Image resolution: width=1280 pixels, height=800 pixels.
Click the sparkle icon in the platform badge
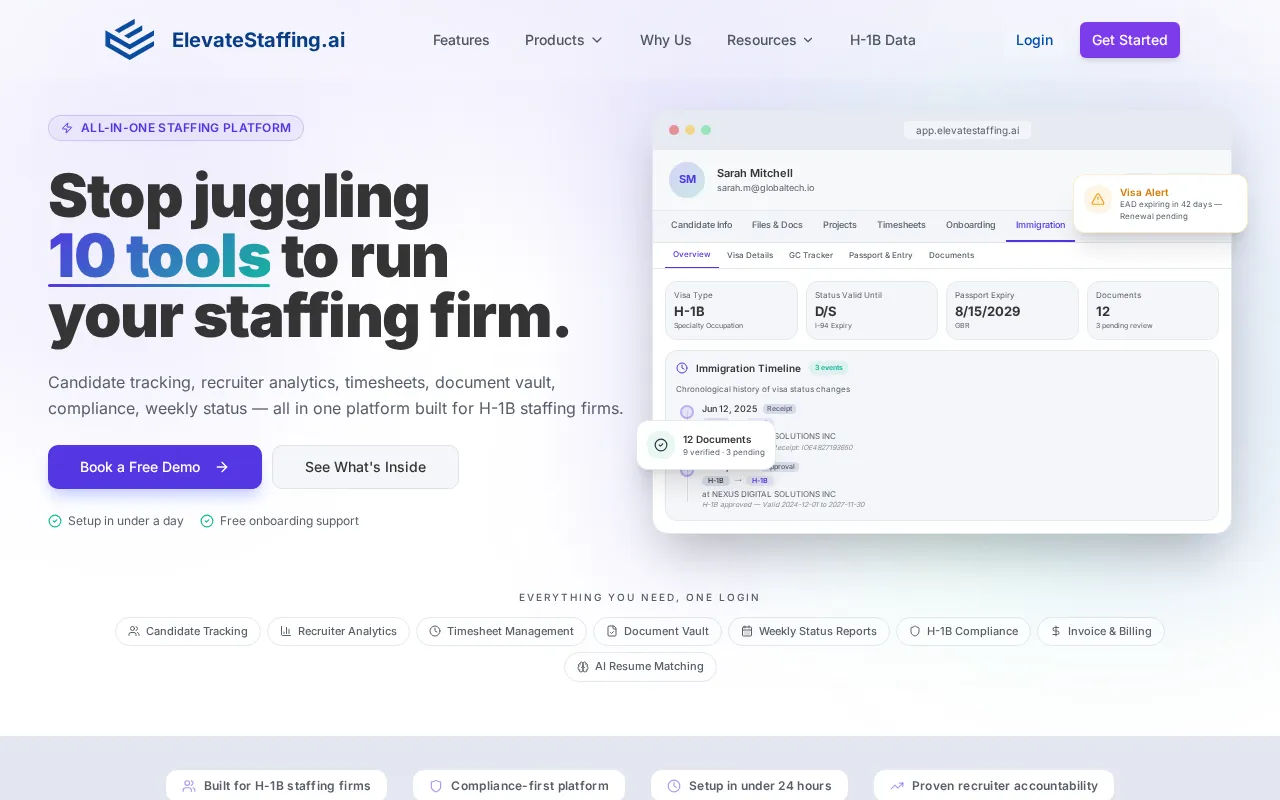pos(67,128)
